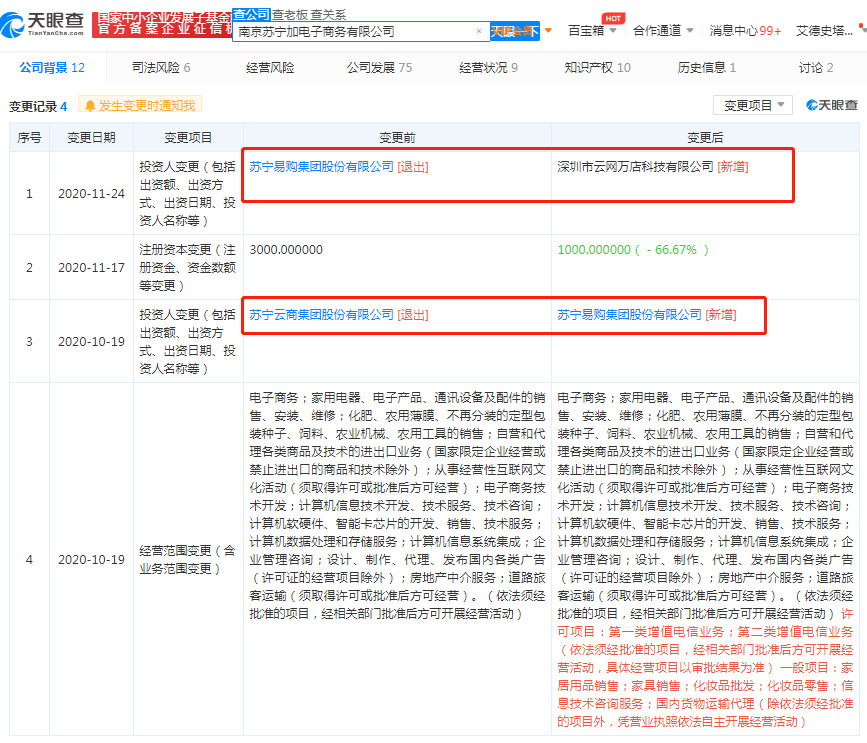This screenshot has width=867, height=743.
Task: Click 注册资本变更 change item cell
Action: (188, 268)
